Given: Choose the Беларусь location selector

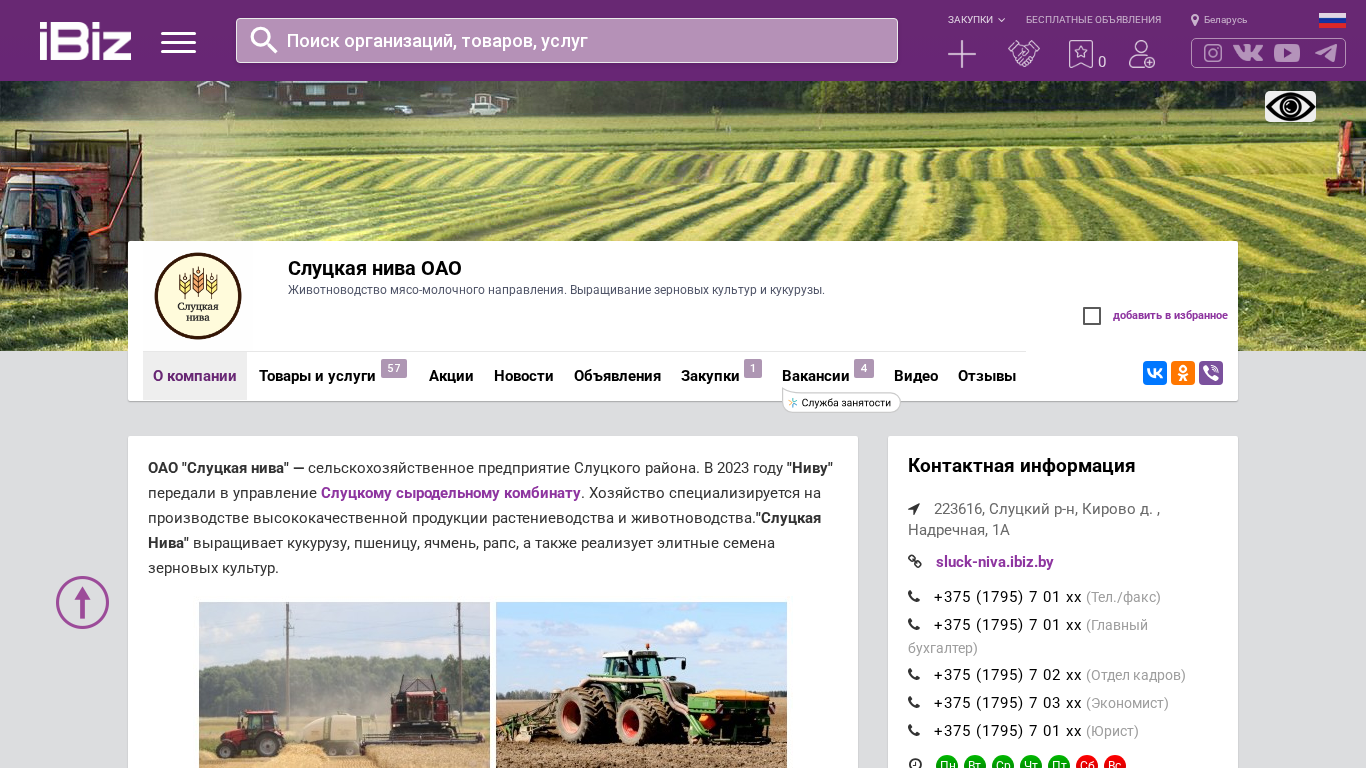Looking at the screenshot, I should (x=1219, y=20).
